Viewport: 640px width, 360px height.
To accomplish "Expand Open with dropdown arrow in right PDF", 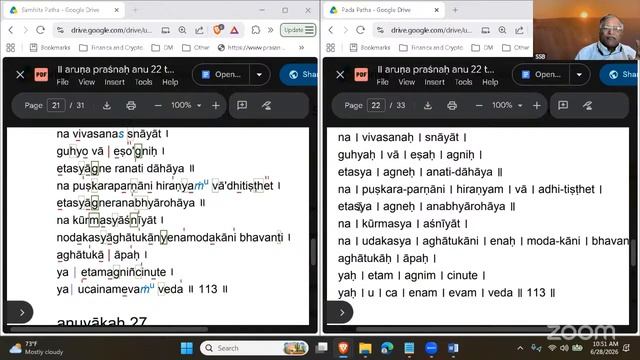I will [579, 75].
